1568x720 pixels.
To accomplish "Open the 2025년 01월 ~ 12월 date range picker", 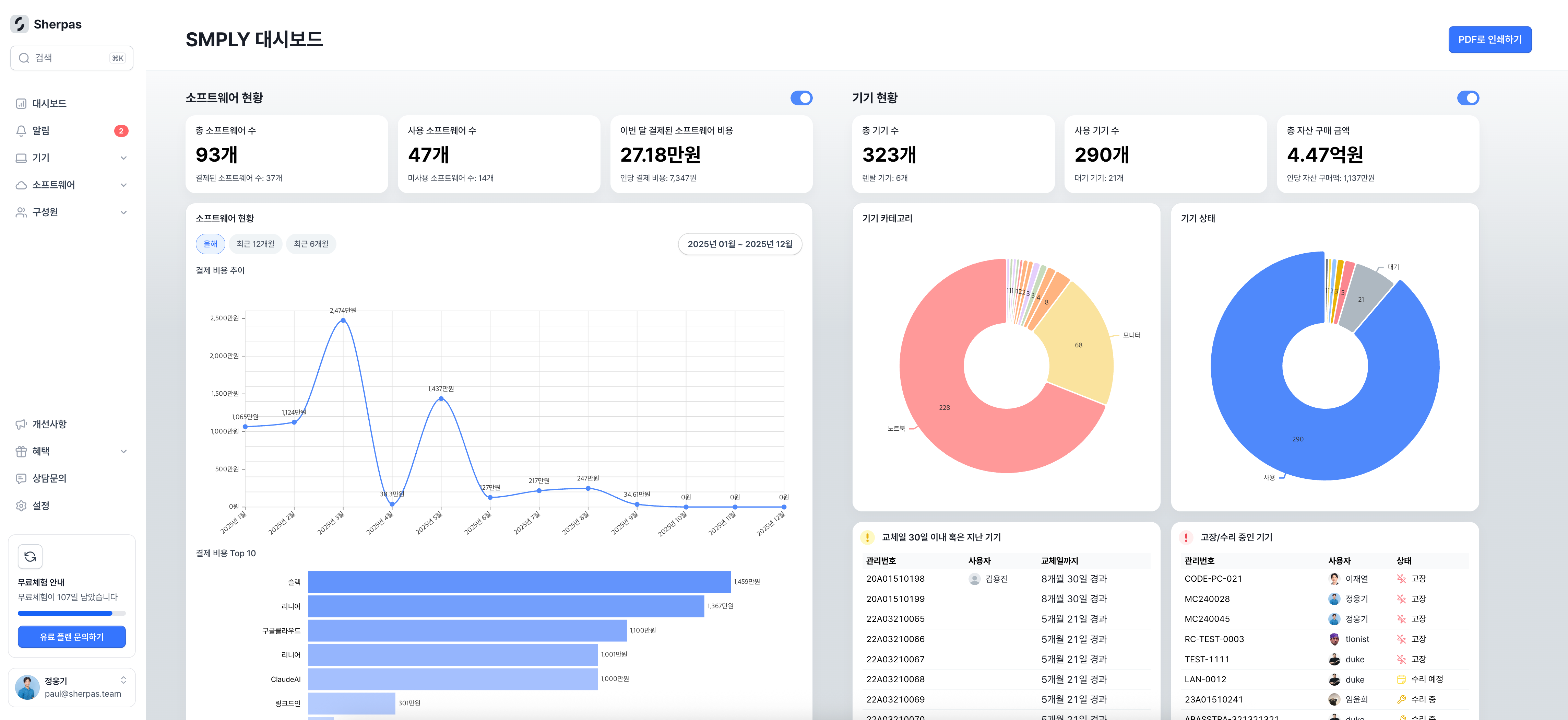I will pyautogui.click(x=739, y=244).
